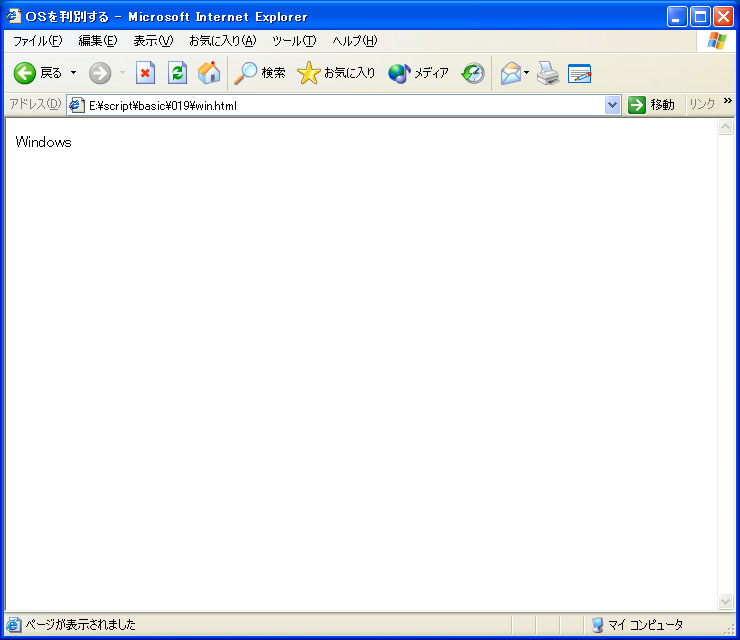
Task: Open the 編集(E) menu
Action: [98, 41]
